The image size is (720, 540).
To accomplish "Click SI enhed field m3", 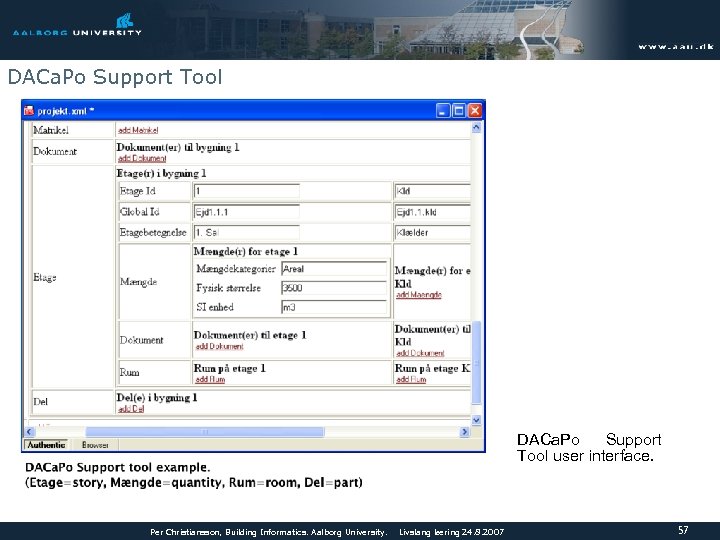I will point(334,307).
